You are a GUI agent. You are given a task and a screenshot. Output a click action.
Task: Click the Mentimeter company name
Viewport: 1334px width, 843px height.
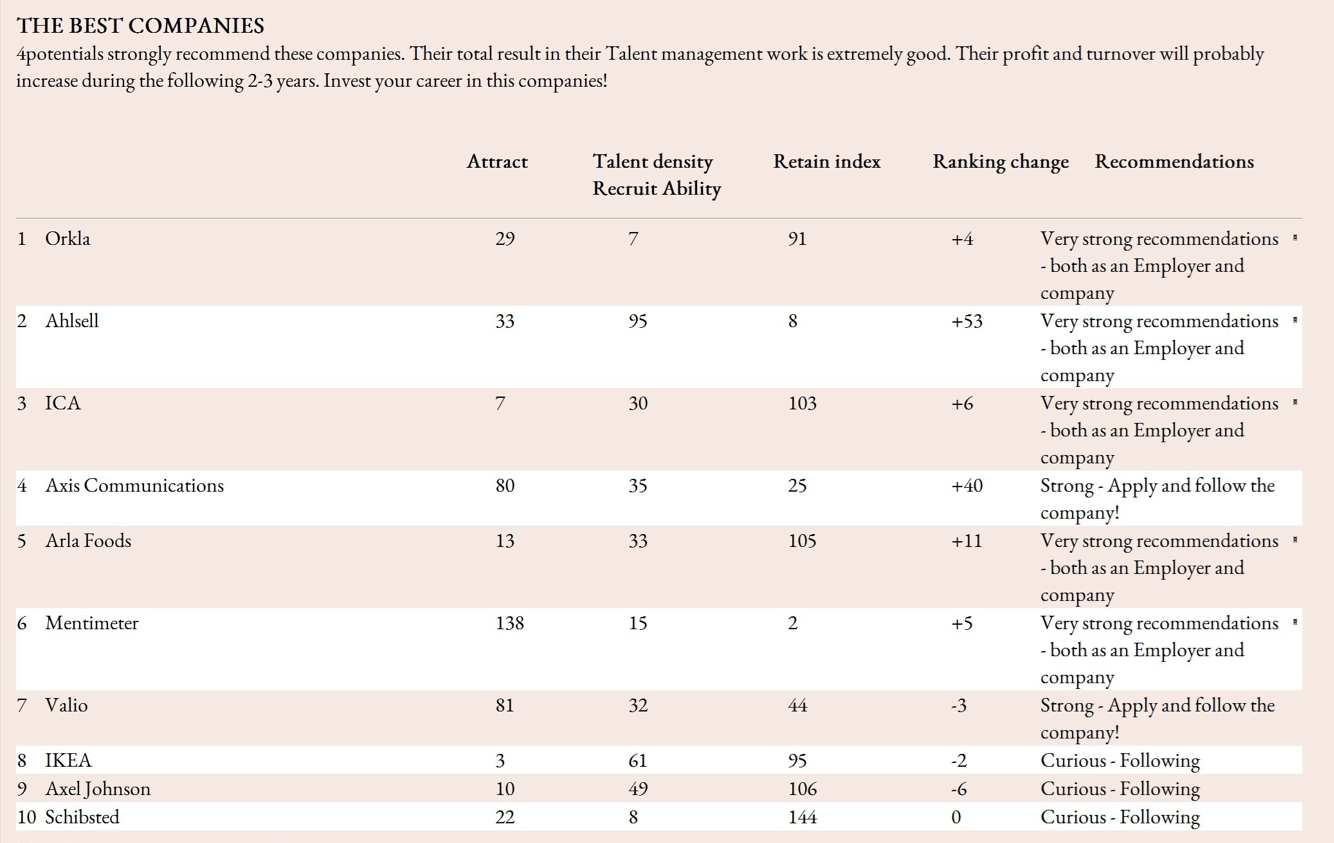91,623
